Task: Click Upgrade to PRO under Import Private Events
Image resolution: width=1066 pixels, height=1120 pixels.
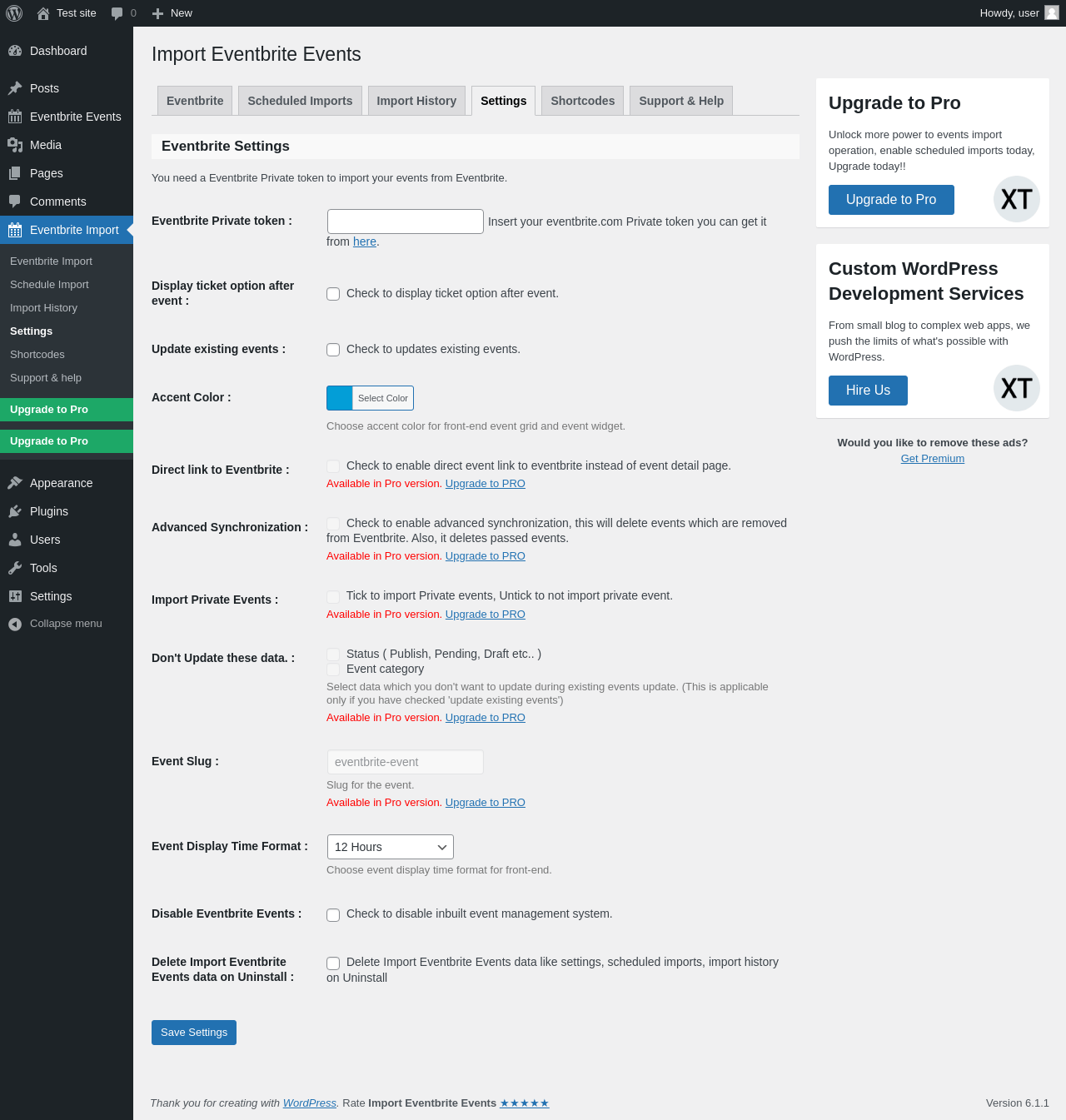Action: point(486,615)
